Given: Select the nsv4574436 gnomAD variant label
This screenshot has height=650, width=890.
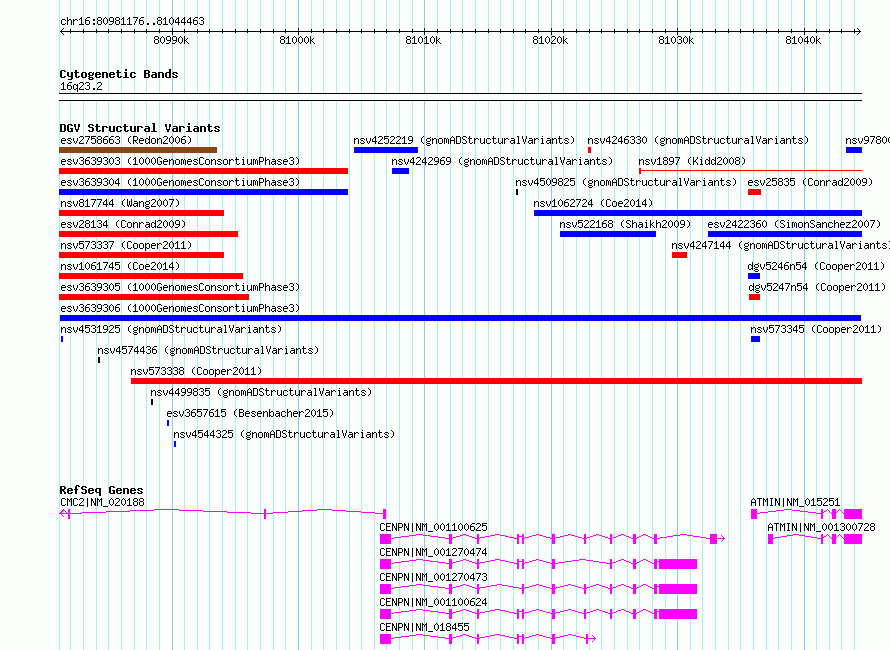Looking at the screenshot, I should (208, 350).
